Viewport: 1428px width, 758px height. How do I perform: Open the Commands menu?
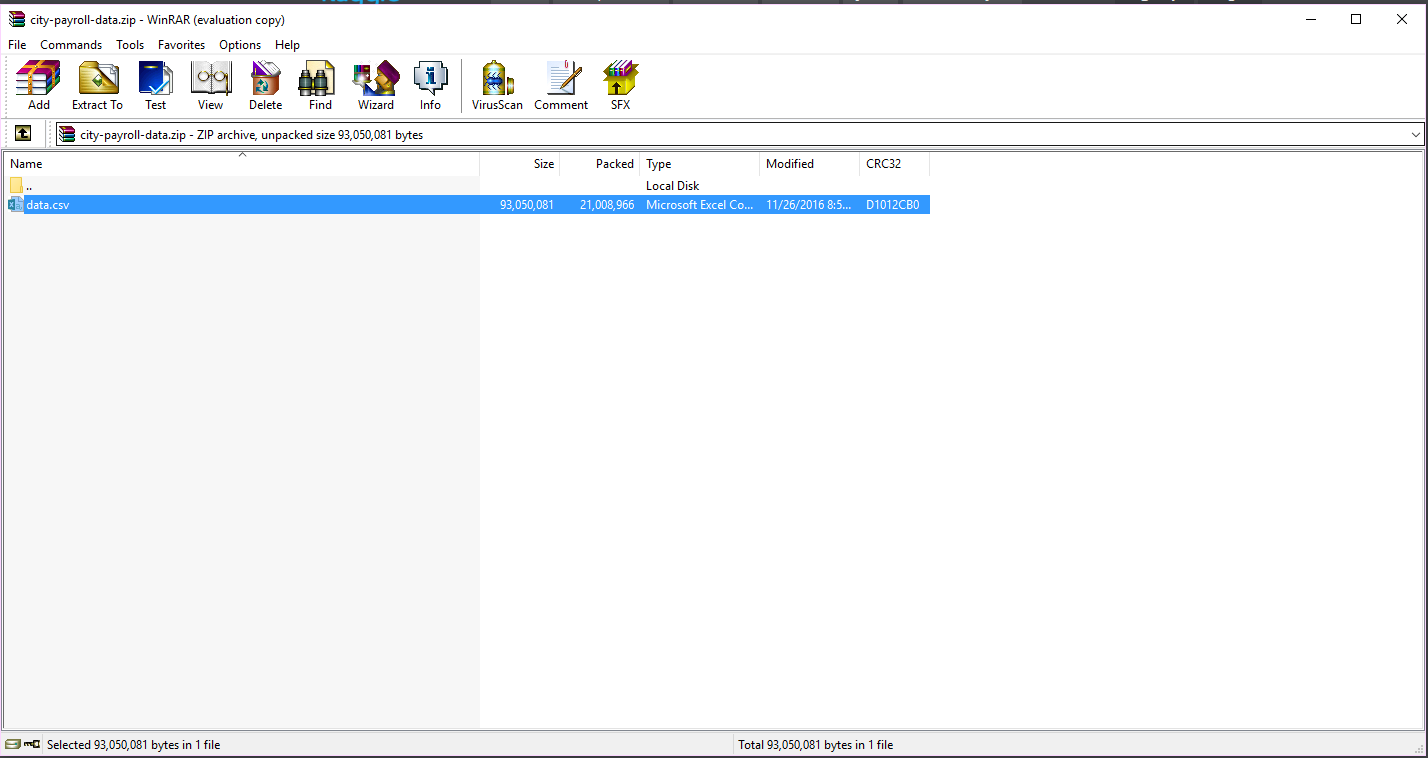(x=71, y=45)
